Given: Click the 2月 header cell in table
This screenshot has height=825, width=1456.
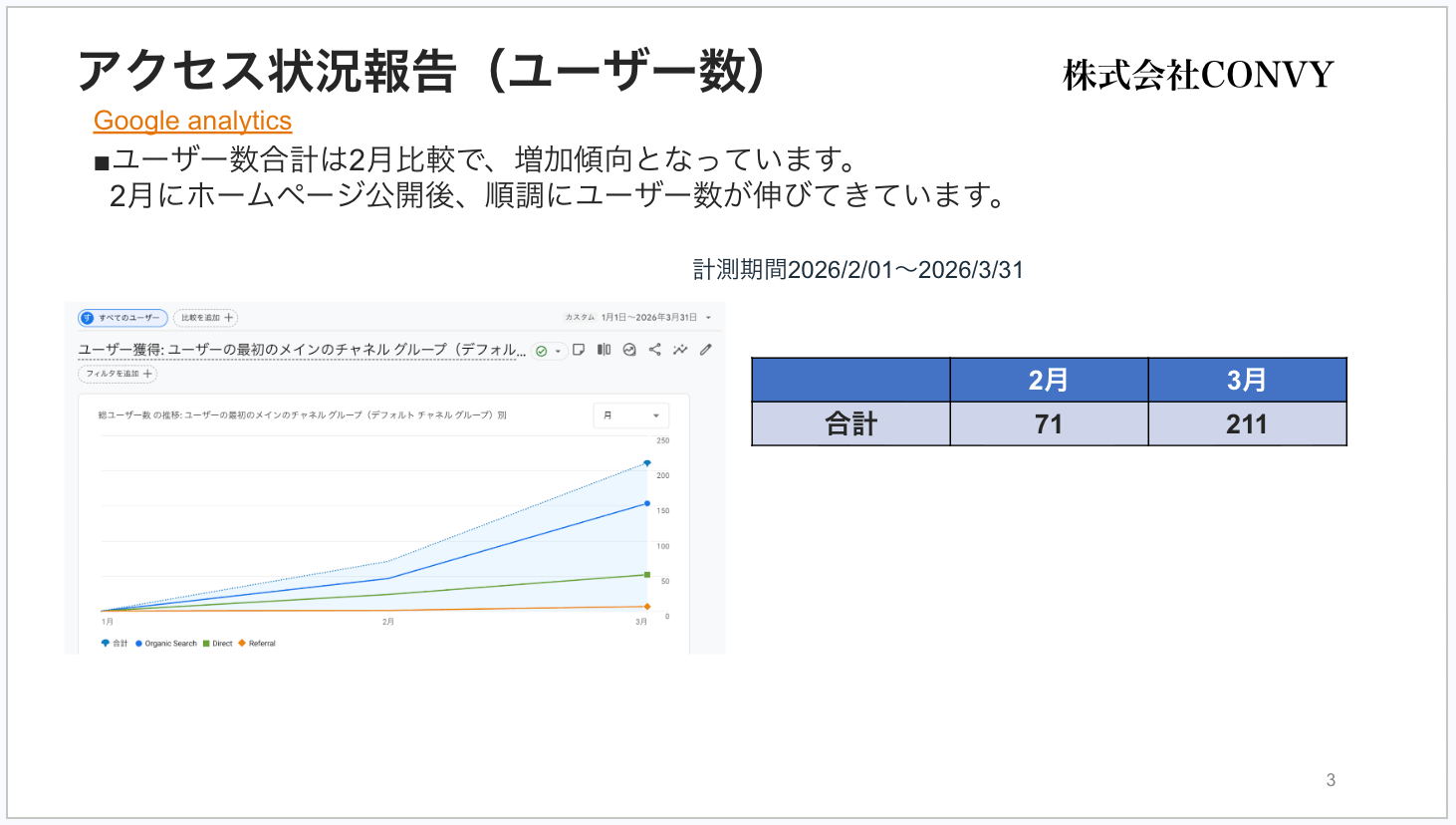Looking at the screenshot, I should [x=1049, y=380].
